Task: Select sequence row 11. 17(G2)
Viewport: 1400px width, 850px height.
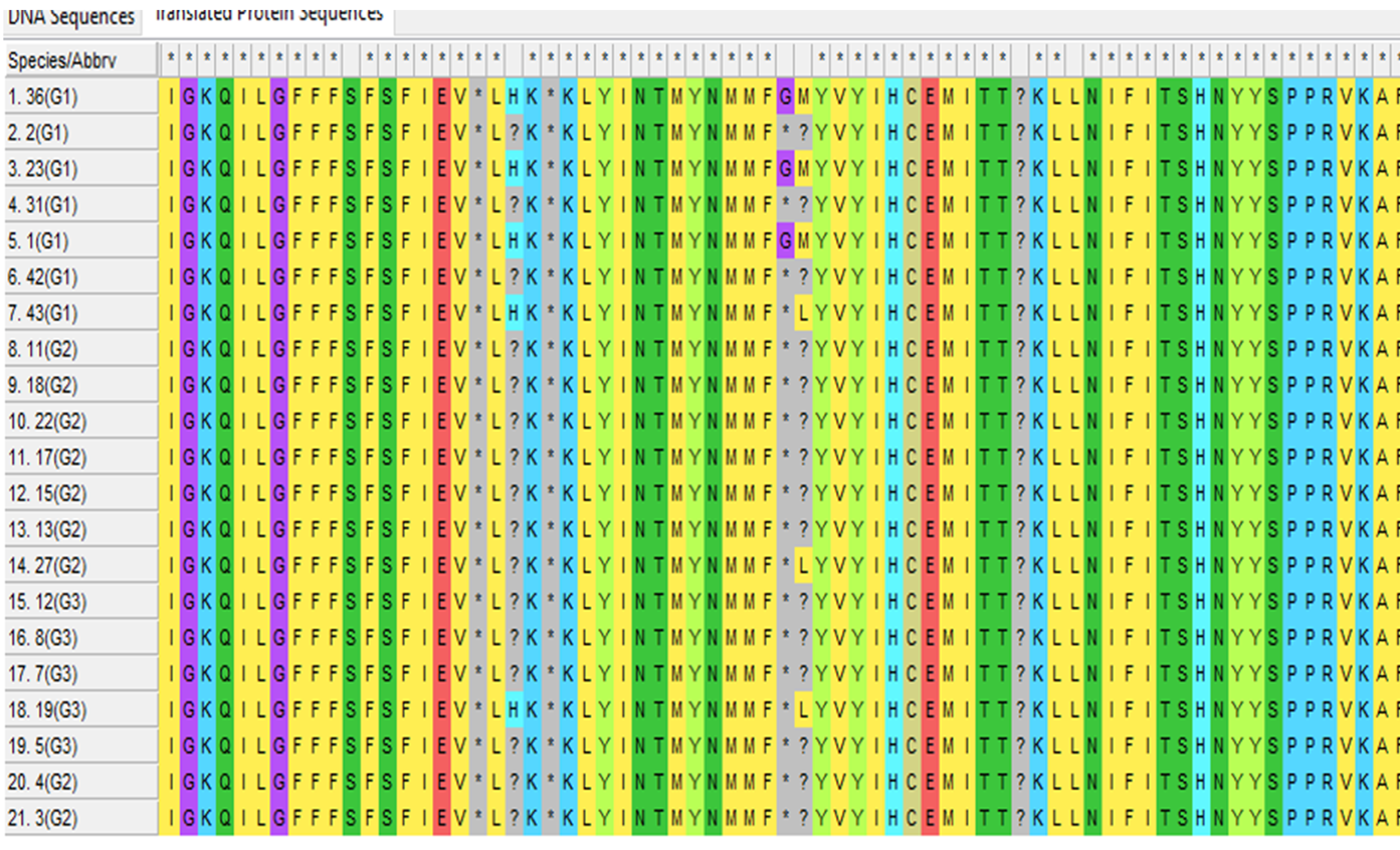Action: 81,457
